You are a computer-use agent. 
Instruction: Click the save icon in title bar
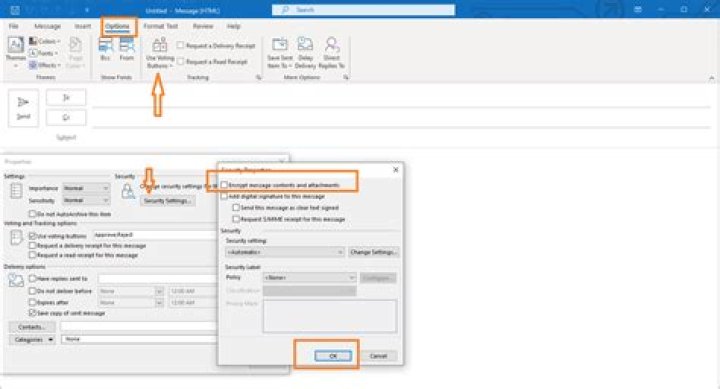coord(15,10)
